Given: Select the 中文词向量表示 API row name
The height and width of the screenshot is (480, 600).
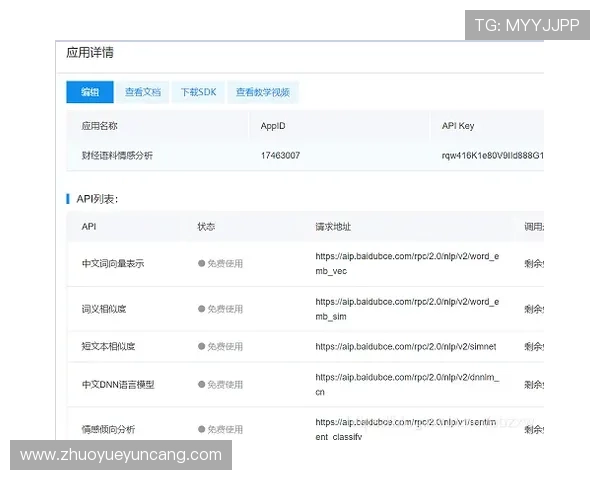Looking at the screenshot, I should tap(113, 263).
